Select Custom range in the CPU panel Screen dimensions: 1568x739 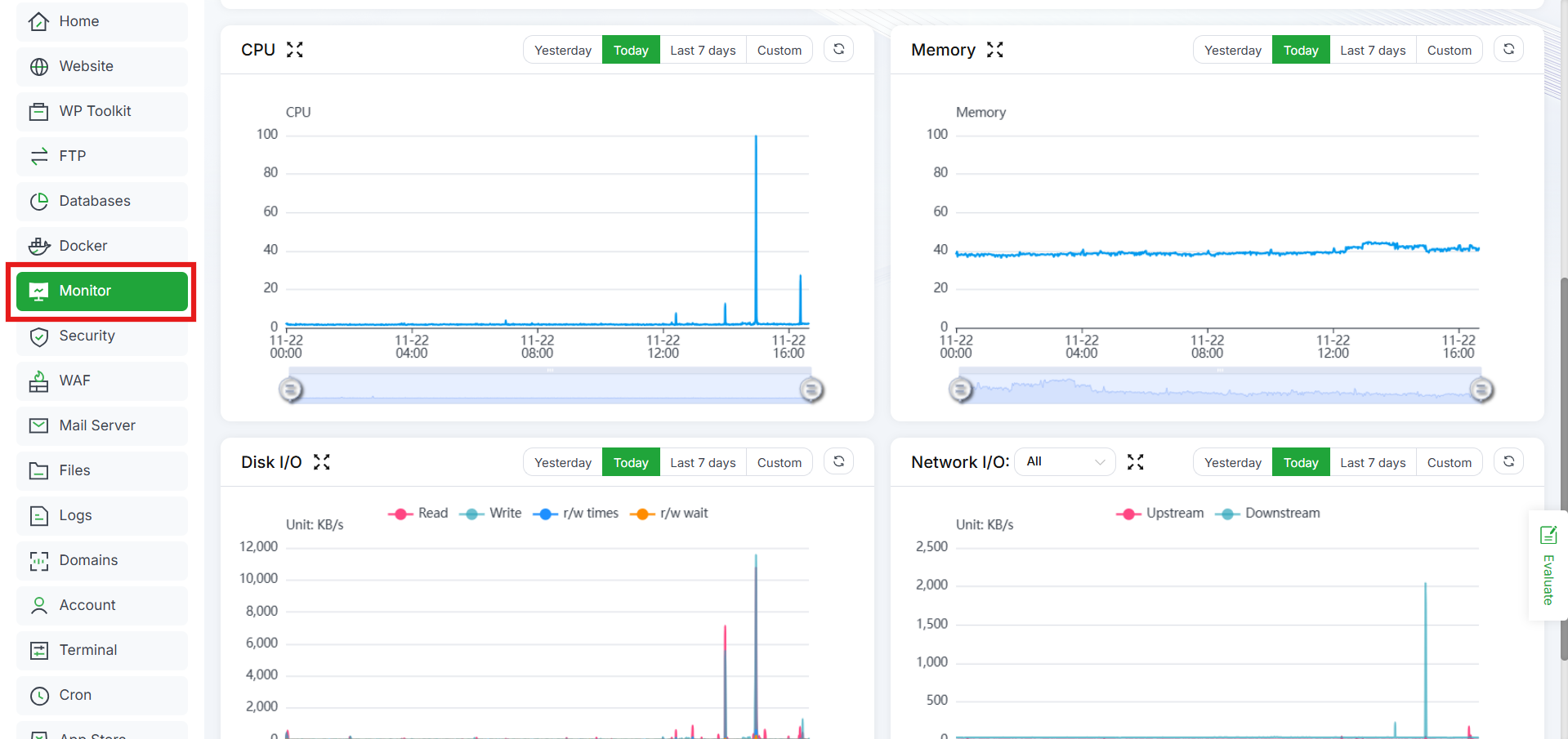coord(780,50)
